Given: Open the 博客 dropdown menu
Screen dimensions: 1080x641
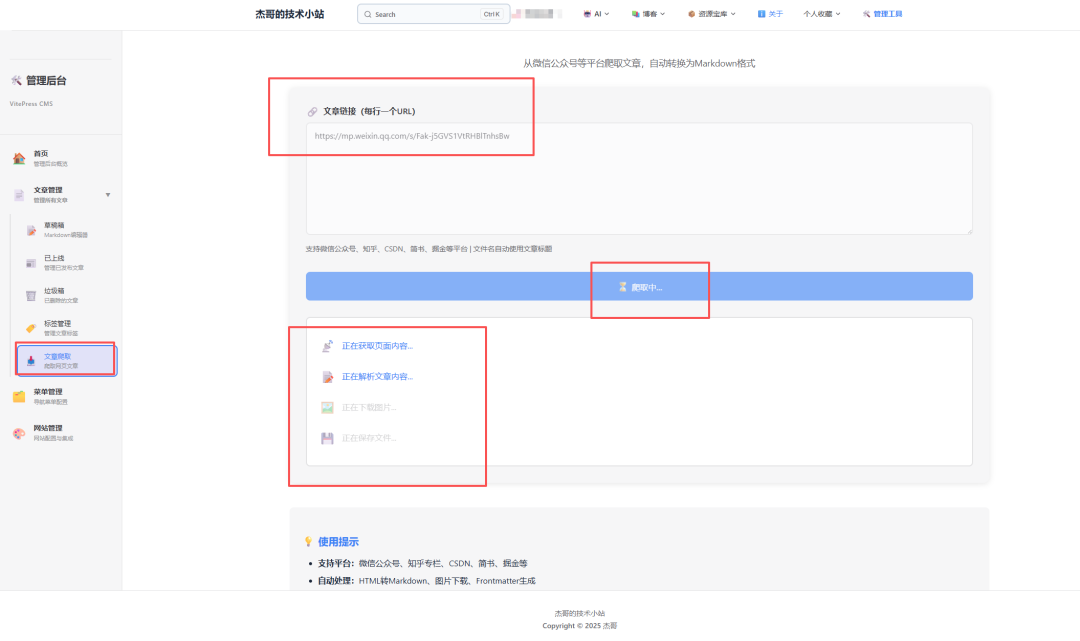Looking at the screenshot, I should coord(650,14).
